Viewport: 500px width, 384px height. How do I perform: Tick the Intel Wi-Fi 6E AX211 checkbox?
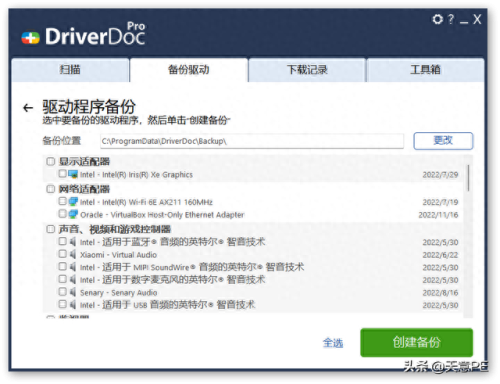pos(62,201)
